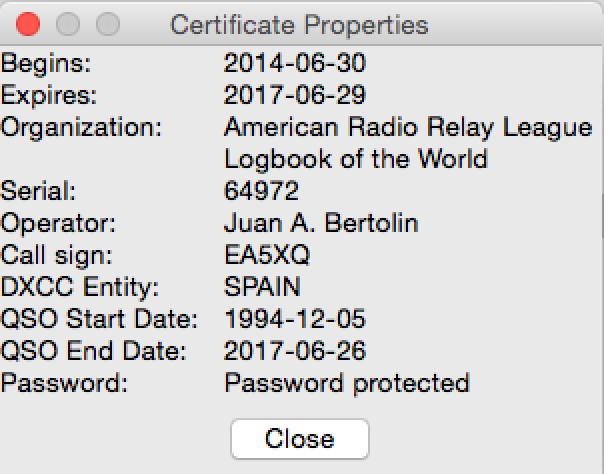
Task: Click the Password protected value
Action: (347, 384)
